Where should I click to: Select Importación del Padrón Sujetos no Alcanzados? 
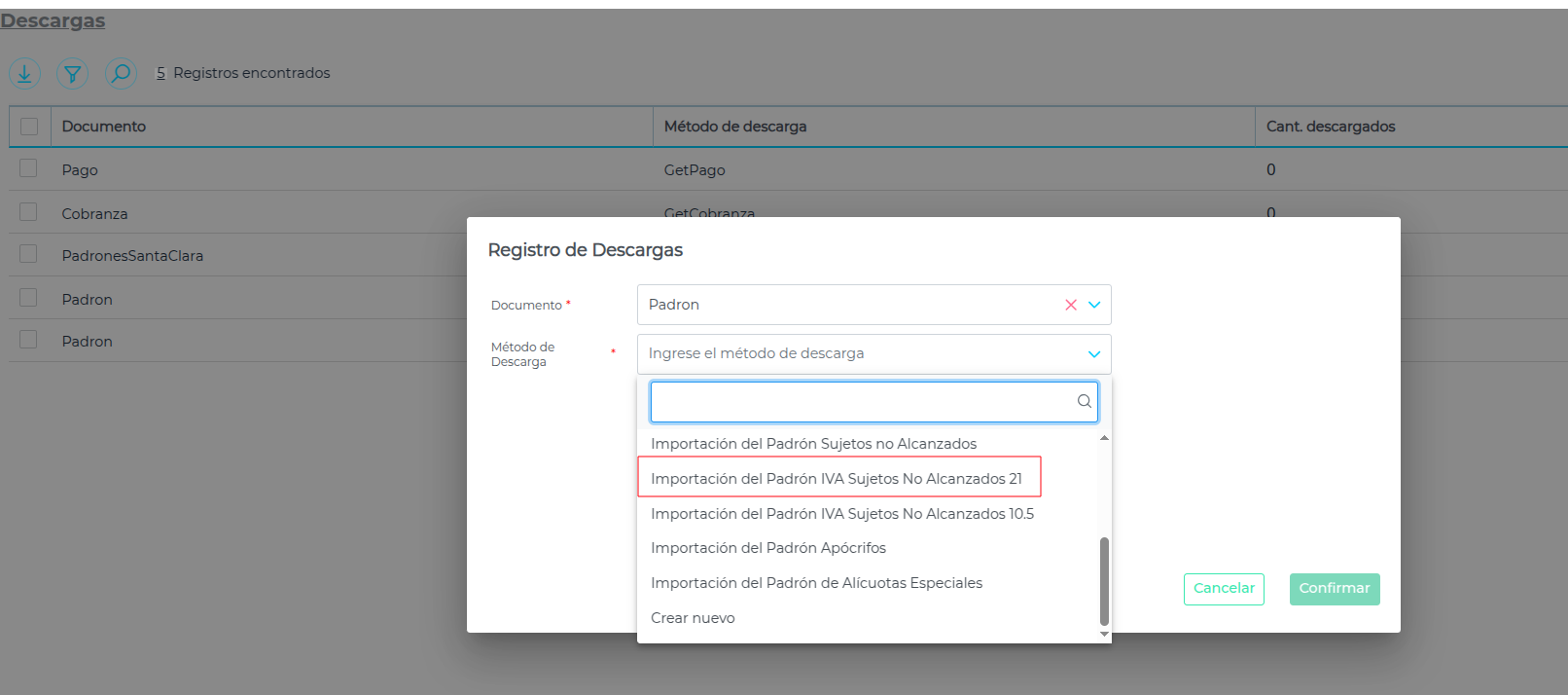(813, 444)
